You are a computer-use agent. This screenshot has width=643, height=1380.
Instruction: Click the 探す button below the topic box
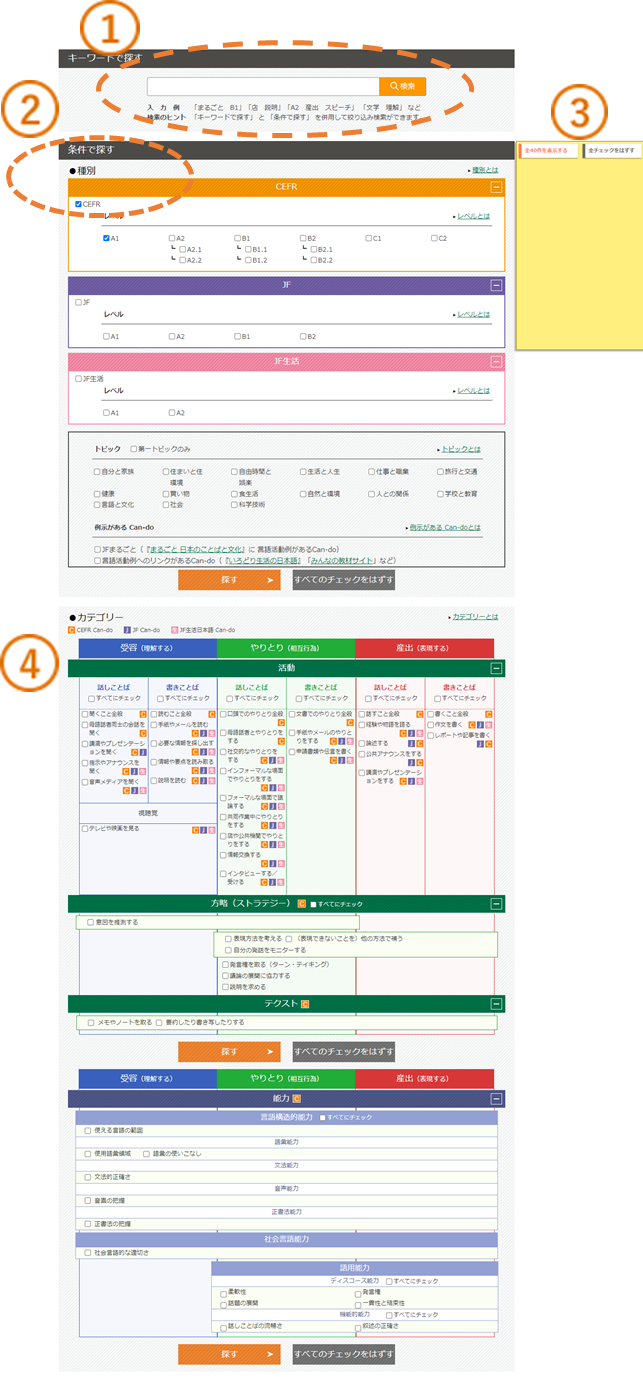click(x=229, y=580)
